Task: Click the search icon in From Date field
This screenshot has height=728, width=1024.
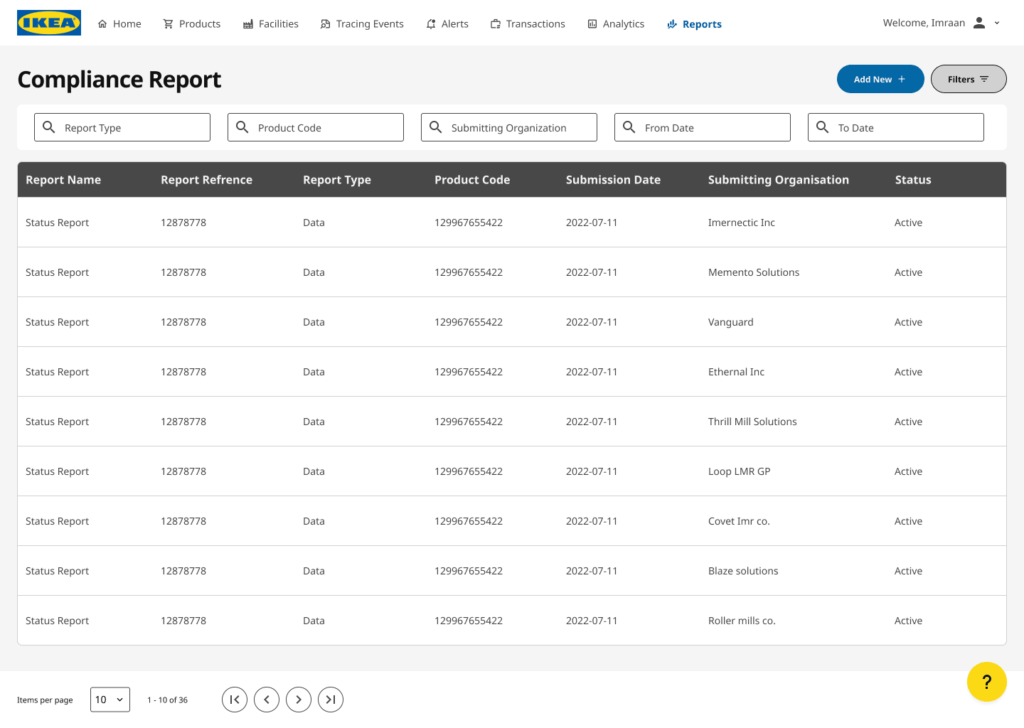Action: tap(629, 127)
